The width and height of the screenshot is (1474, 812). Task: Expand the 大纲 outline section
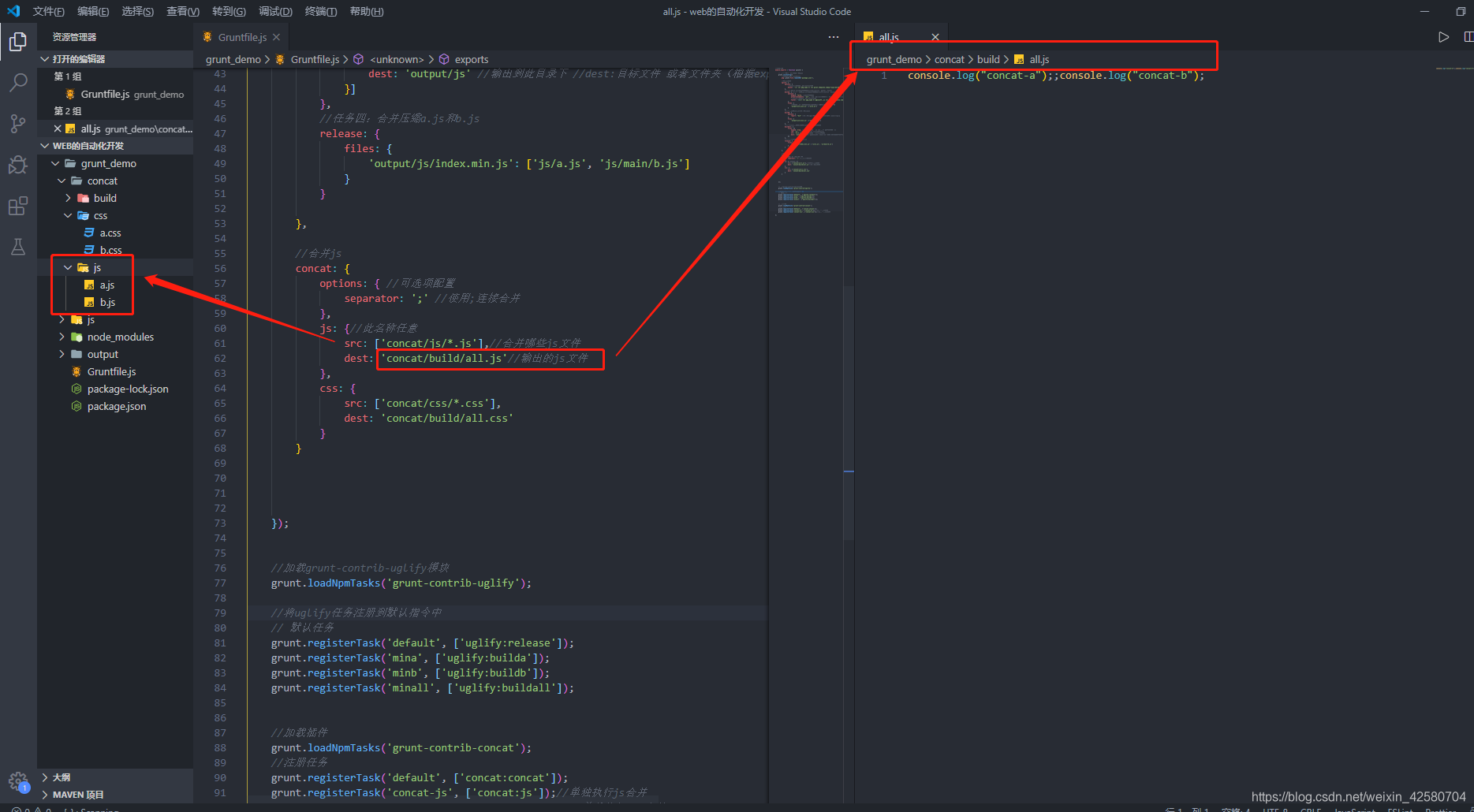click(115, 777)
